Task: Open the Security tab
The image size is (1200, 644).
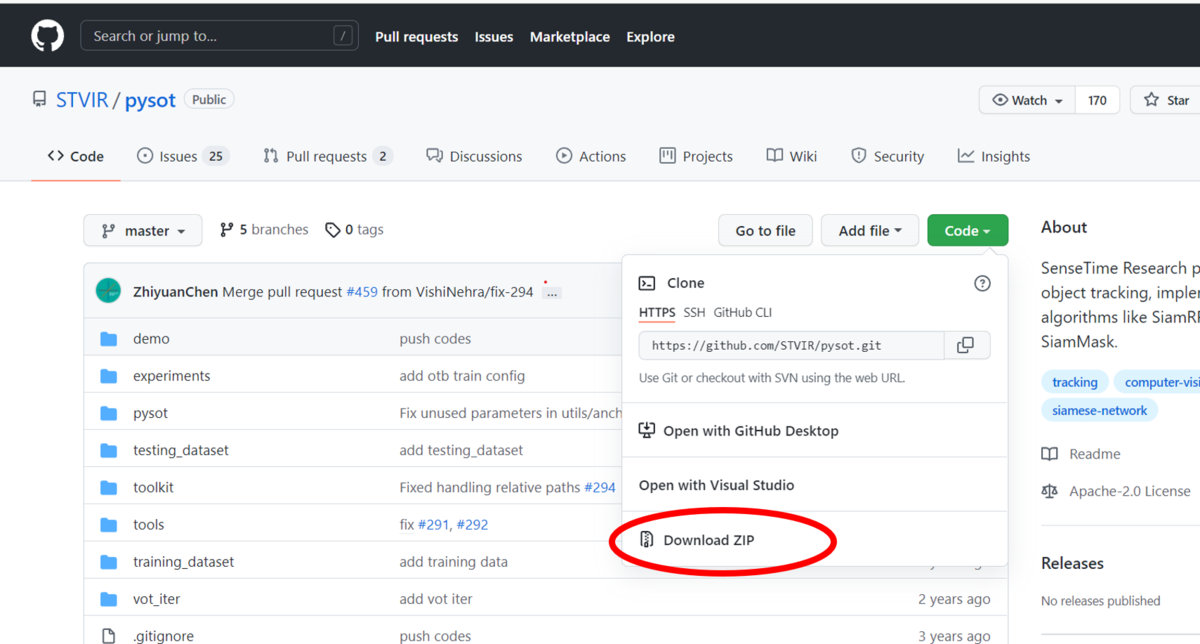Action: (x=887, y=156)
